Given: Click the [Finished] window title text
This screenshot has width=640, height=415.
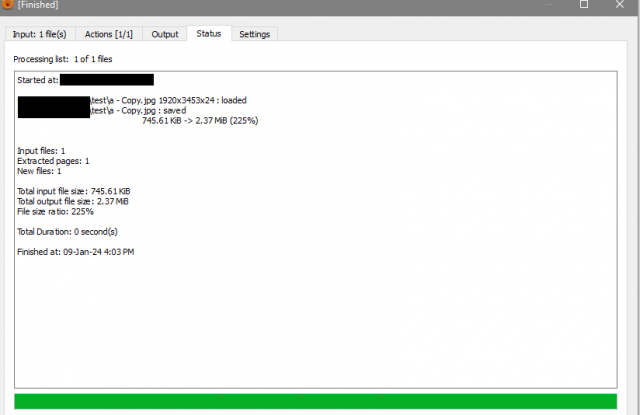Looking at the screenshot, I should point(38,5).
